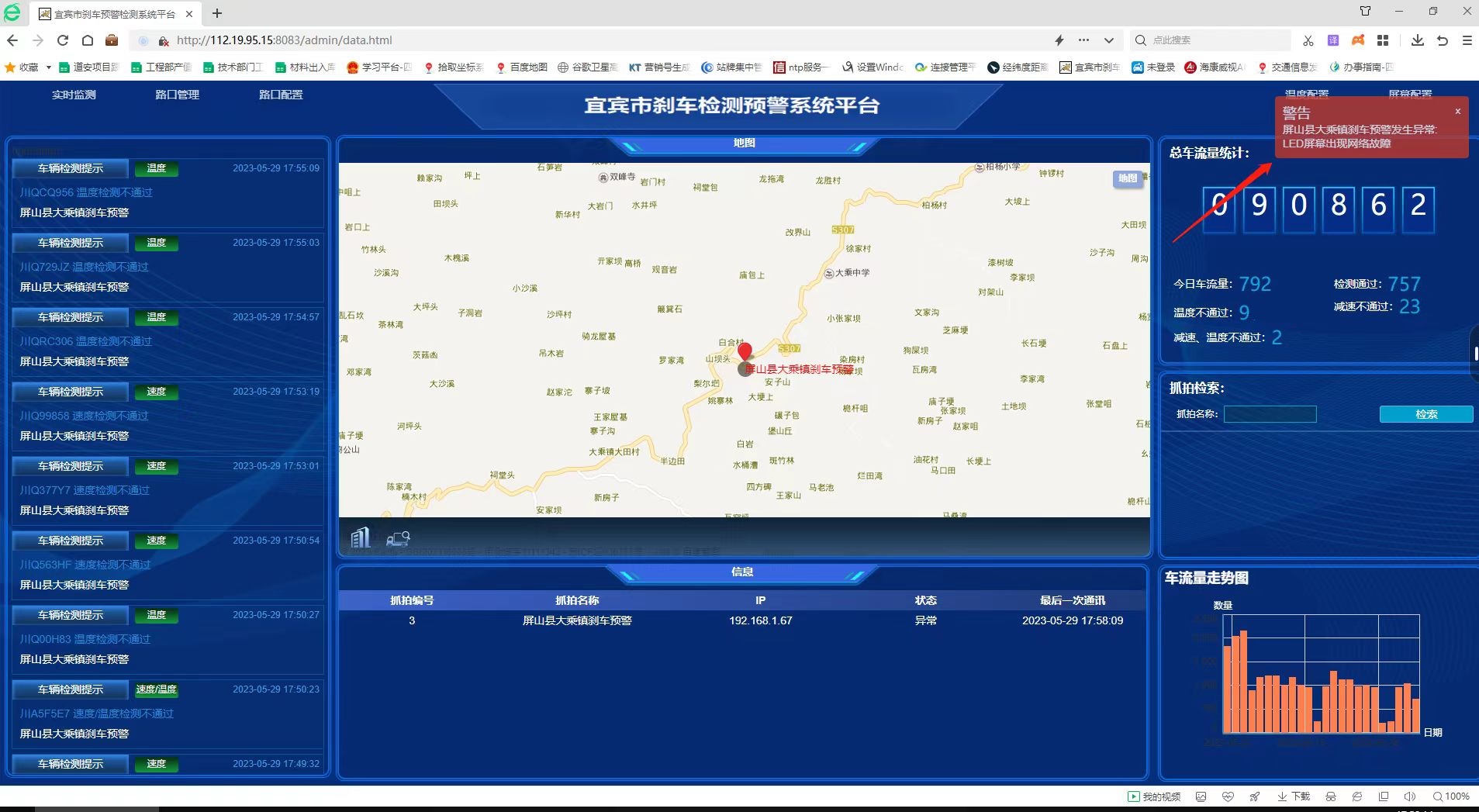Select the 路口管理 menu item
This screenshot has width=1479, height=812.
177,95
